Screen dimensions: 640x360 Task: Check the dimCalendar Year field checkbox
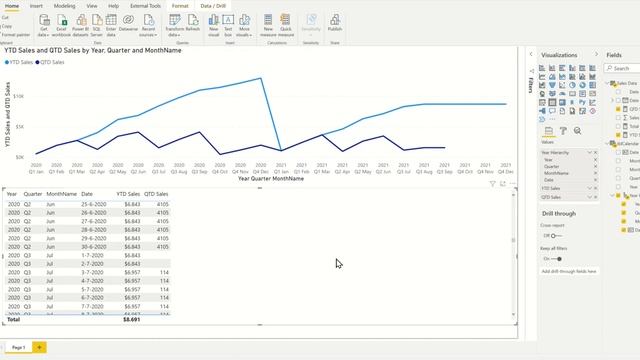(x=618, y=187)
